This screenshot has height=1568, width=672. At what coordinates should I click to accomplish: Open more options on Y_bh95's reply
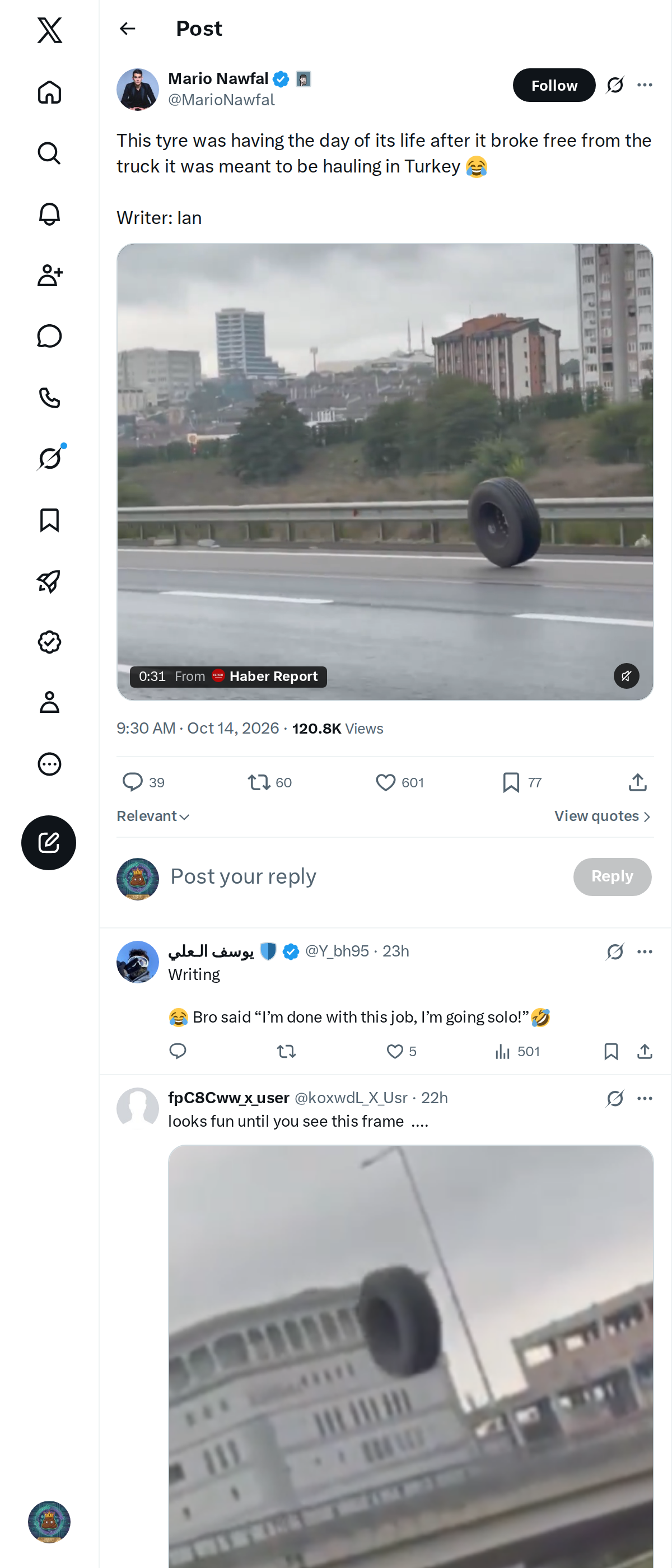645,951
